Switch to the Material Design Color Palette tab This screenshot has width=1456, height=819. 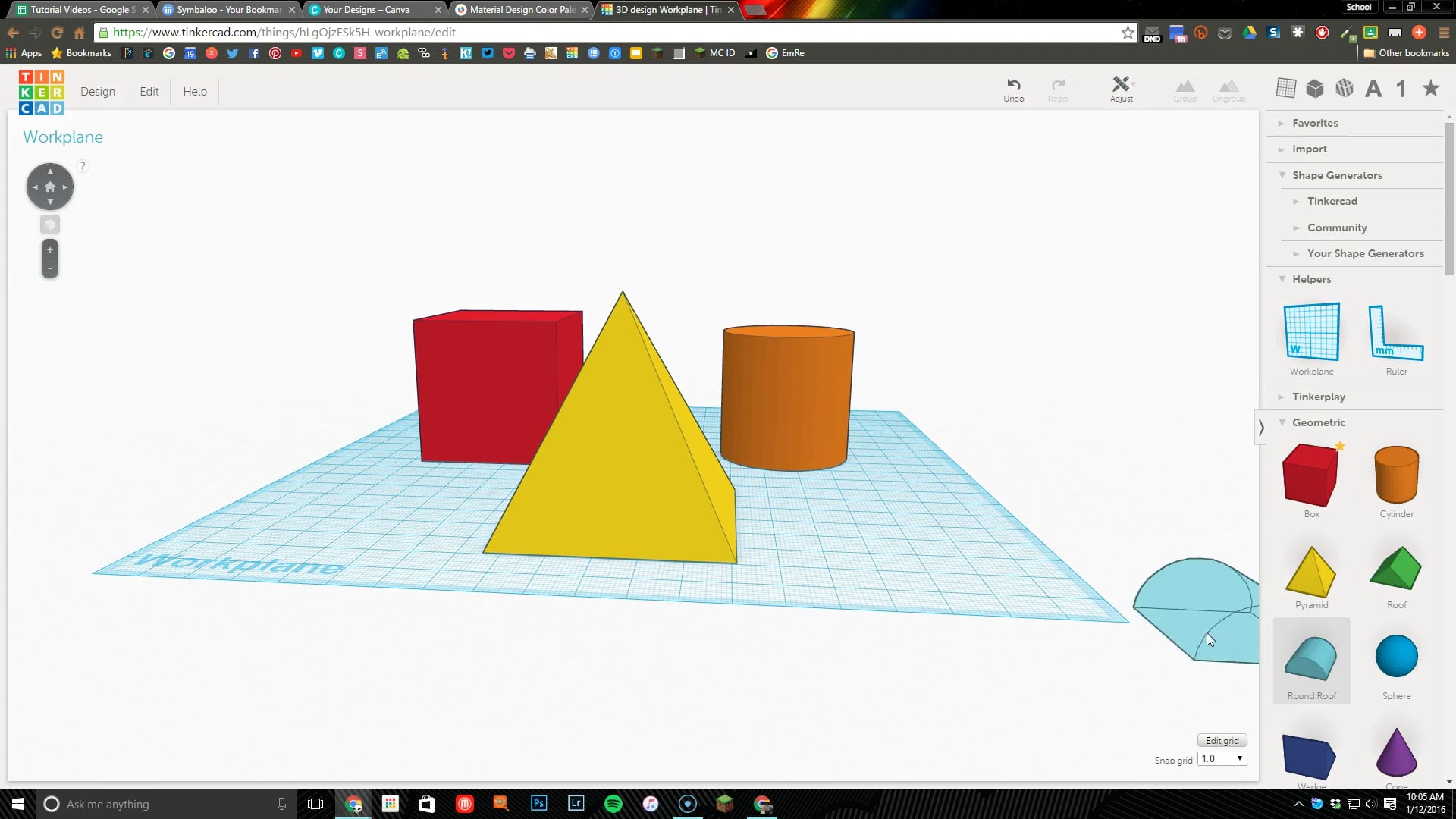coord(518,10)
